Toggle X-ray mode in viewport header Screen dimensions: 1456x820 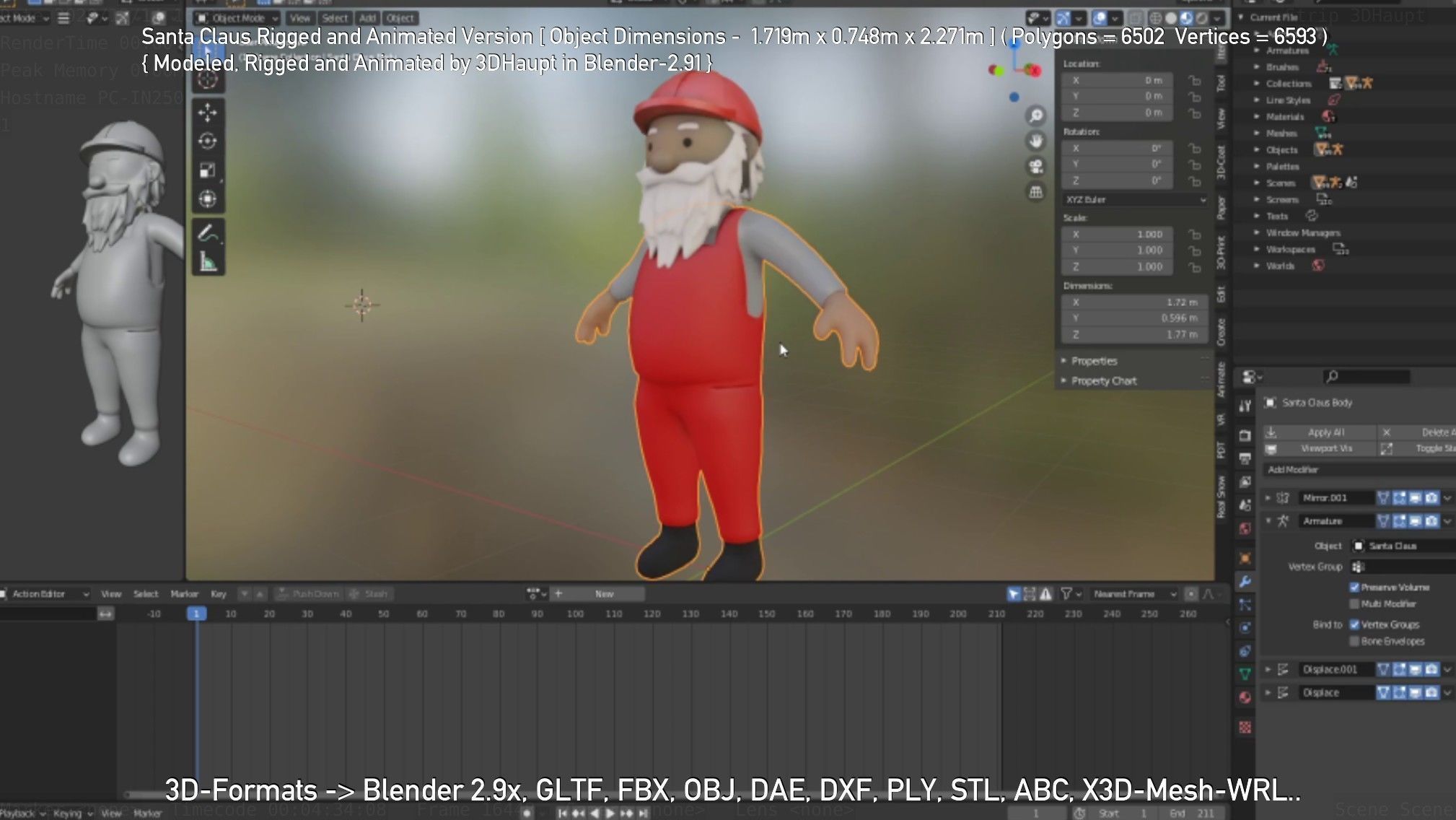click(x=1136, y=18)
